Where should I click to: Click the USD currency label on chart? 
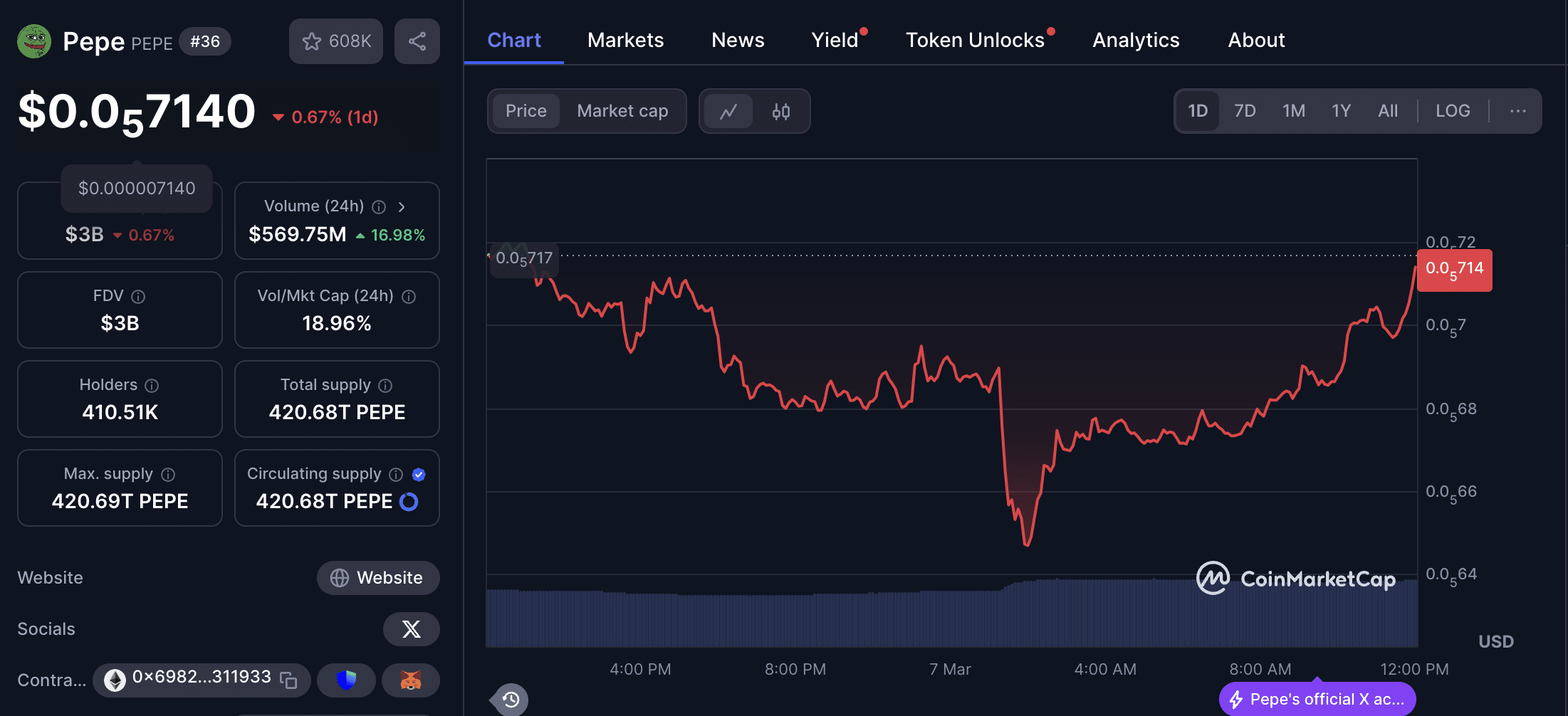1496,642
